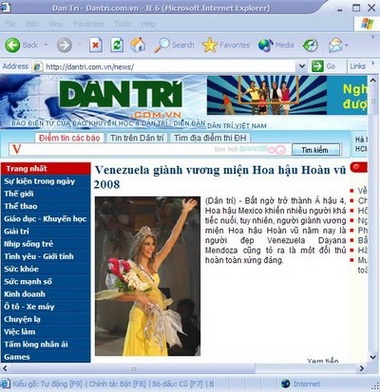Open the File menu
The height and width of the screenshot is (392, 380).
10,24
